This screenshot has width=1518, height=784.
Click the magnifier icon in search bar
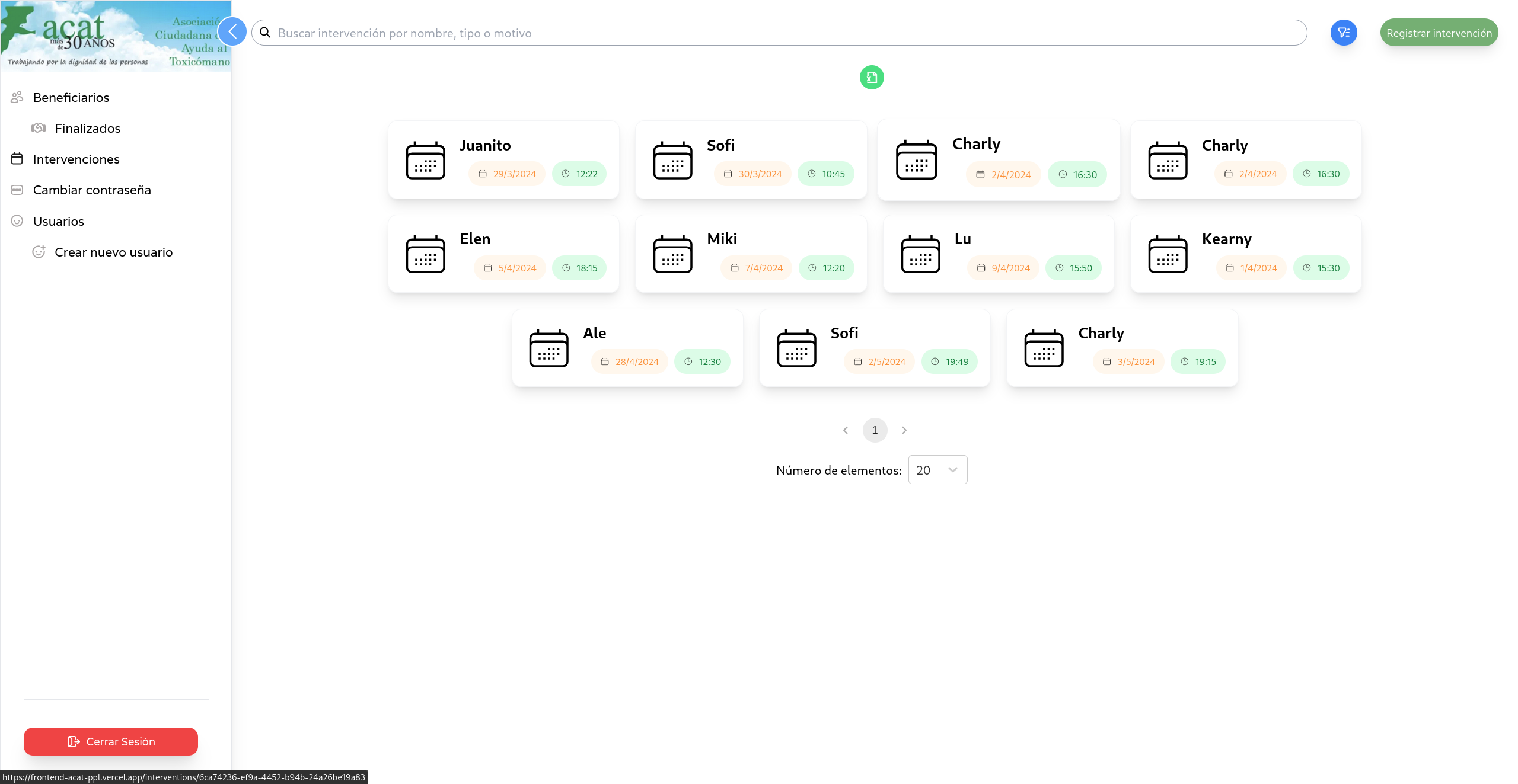[265, 33]
